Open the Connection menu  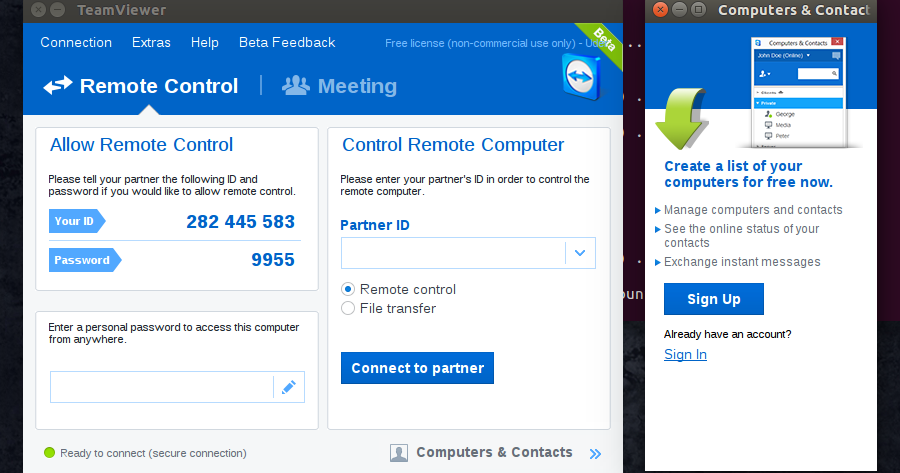pyautogui.click(x=76, y=42)
